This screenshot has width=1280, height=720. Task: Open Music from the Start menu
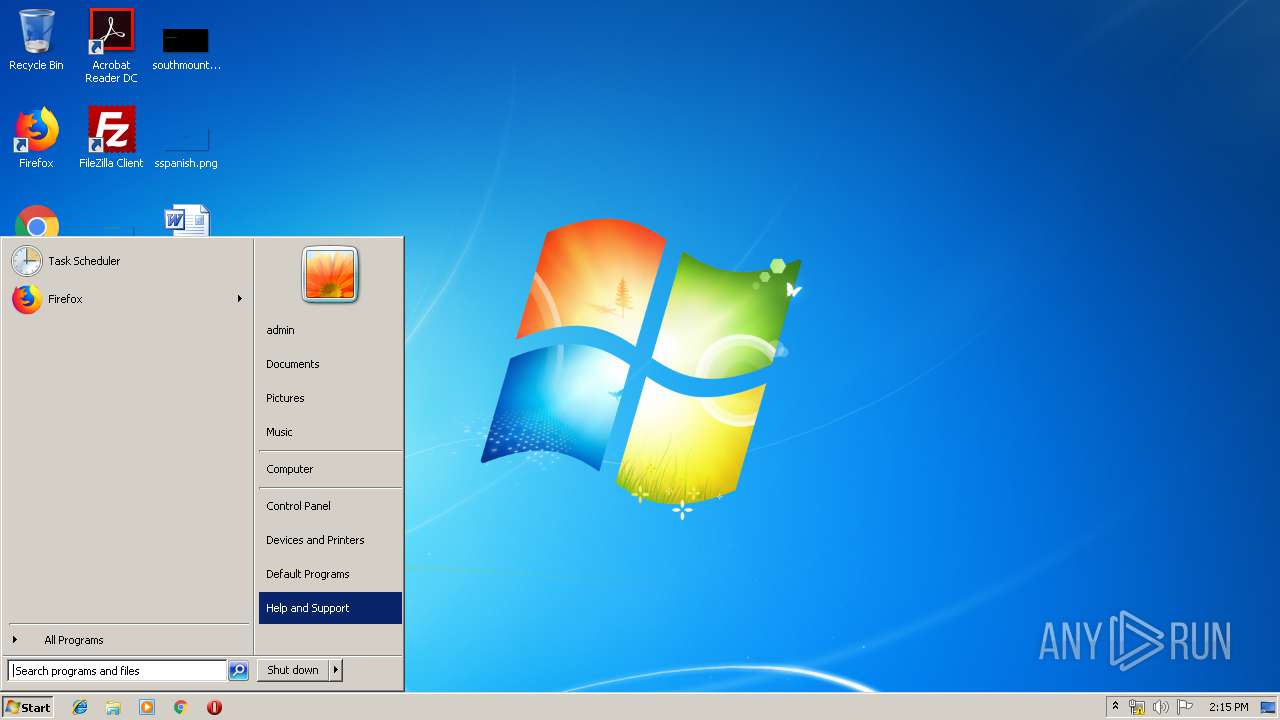pos(330,432)
